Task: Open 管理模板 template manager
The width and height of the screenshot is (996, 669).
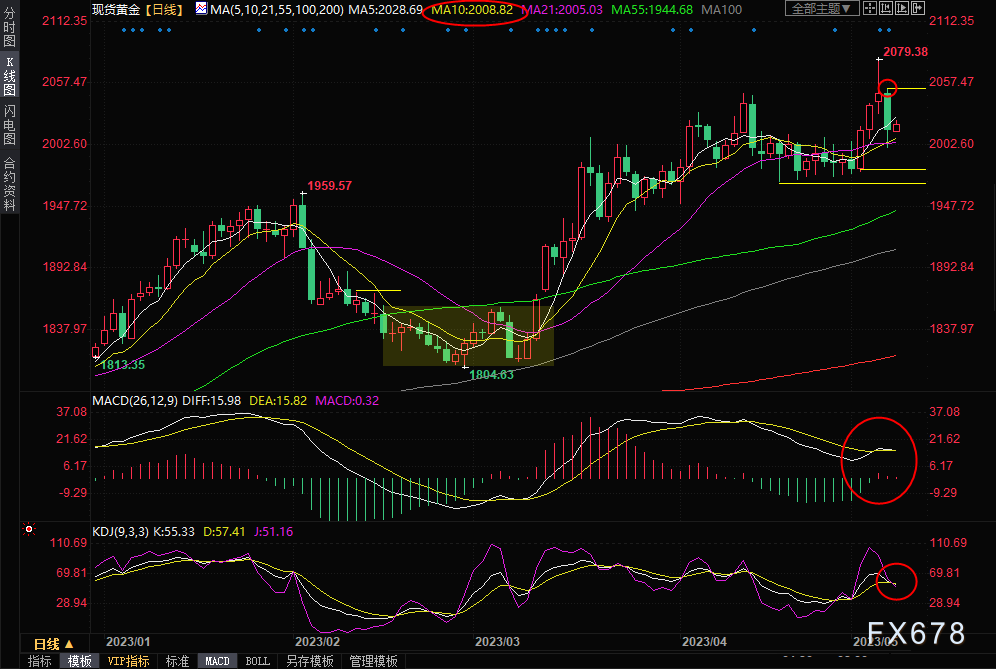Action: pos(374,661)
